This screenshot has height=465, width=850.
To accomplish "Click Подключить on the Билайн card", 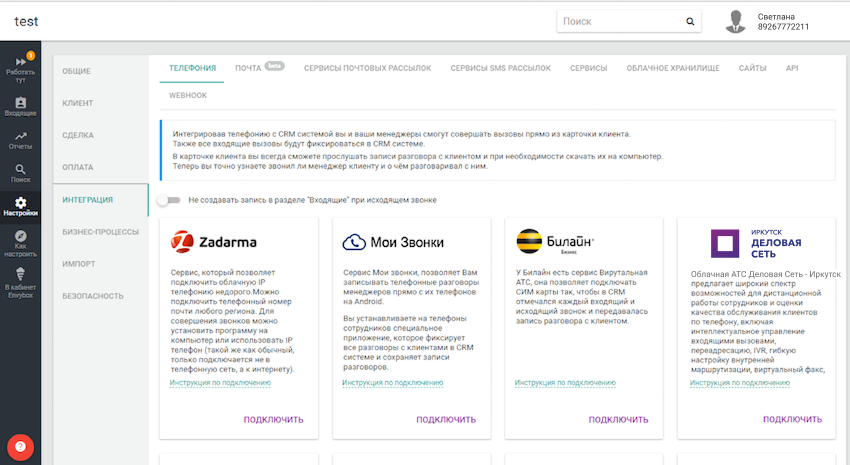I will [619, 419].
